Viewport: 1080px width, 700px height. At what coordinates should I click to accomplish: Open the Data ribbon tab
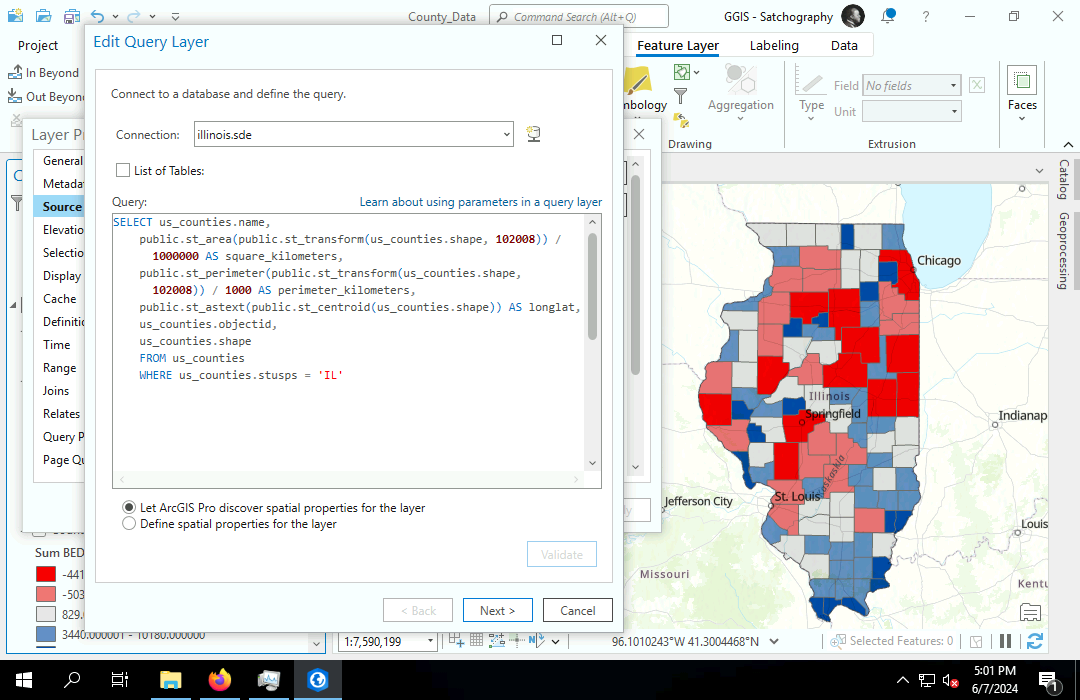(x=844, y=45)
